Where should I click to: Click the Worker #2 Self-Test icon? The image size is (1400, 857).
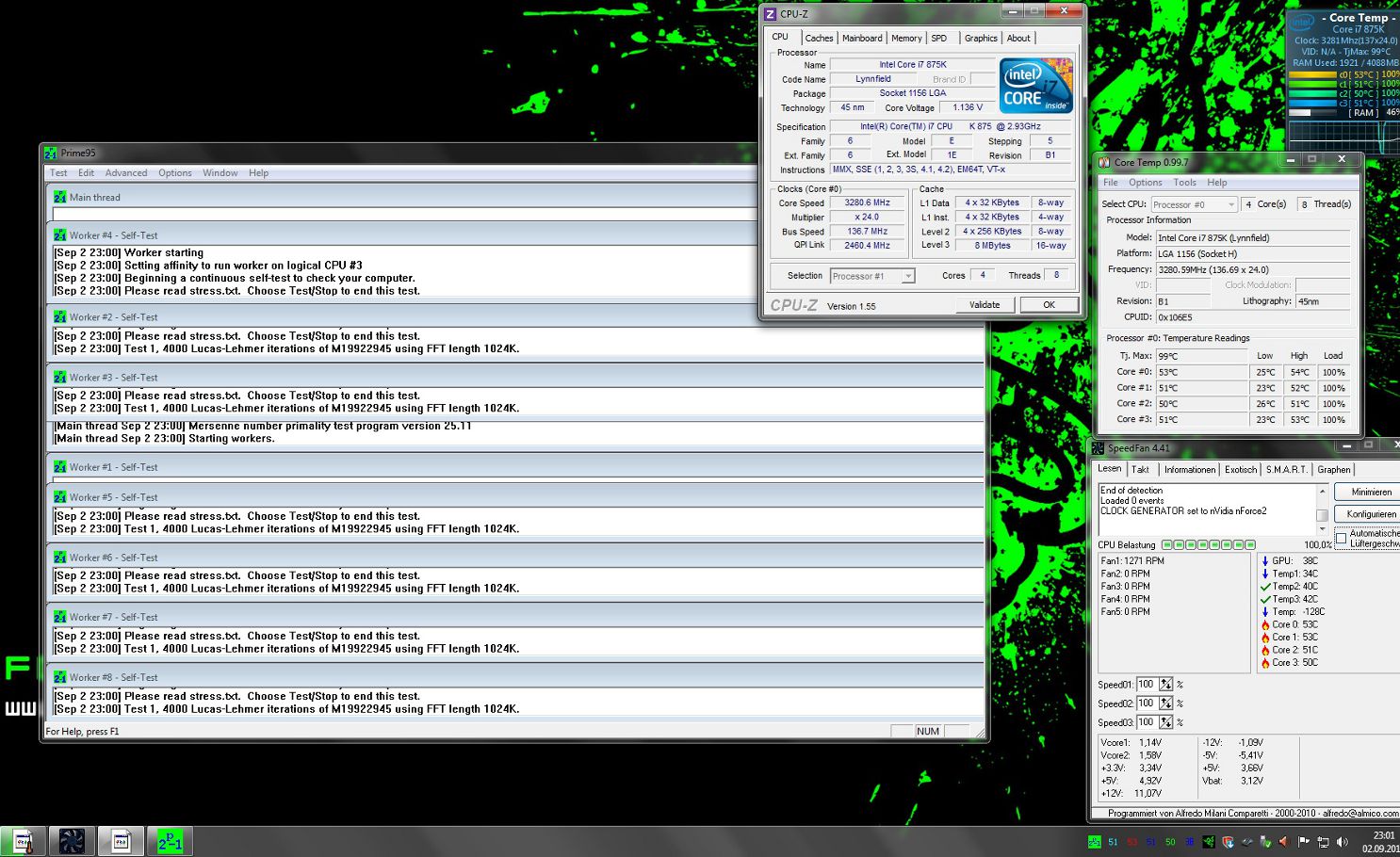[x=60, y=317]
